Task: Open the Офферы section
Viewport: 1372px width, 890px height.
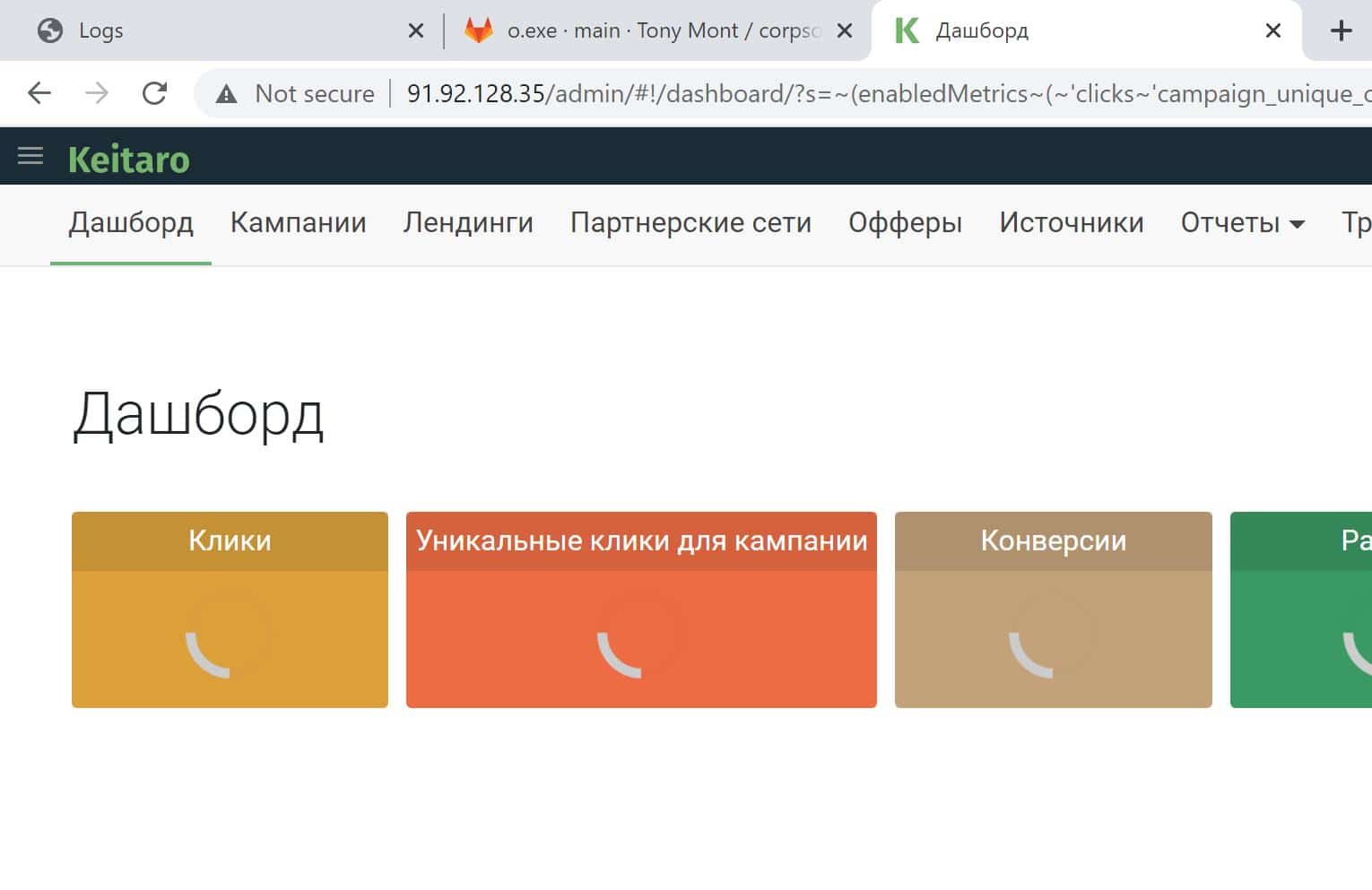Action: tap(905, 222)
